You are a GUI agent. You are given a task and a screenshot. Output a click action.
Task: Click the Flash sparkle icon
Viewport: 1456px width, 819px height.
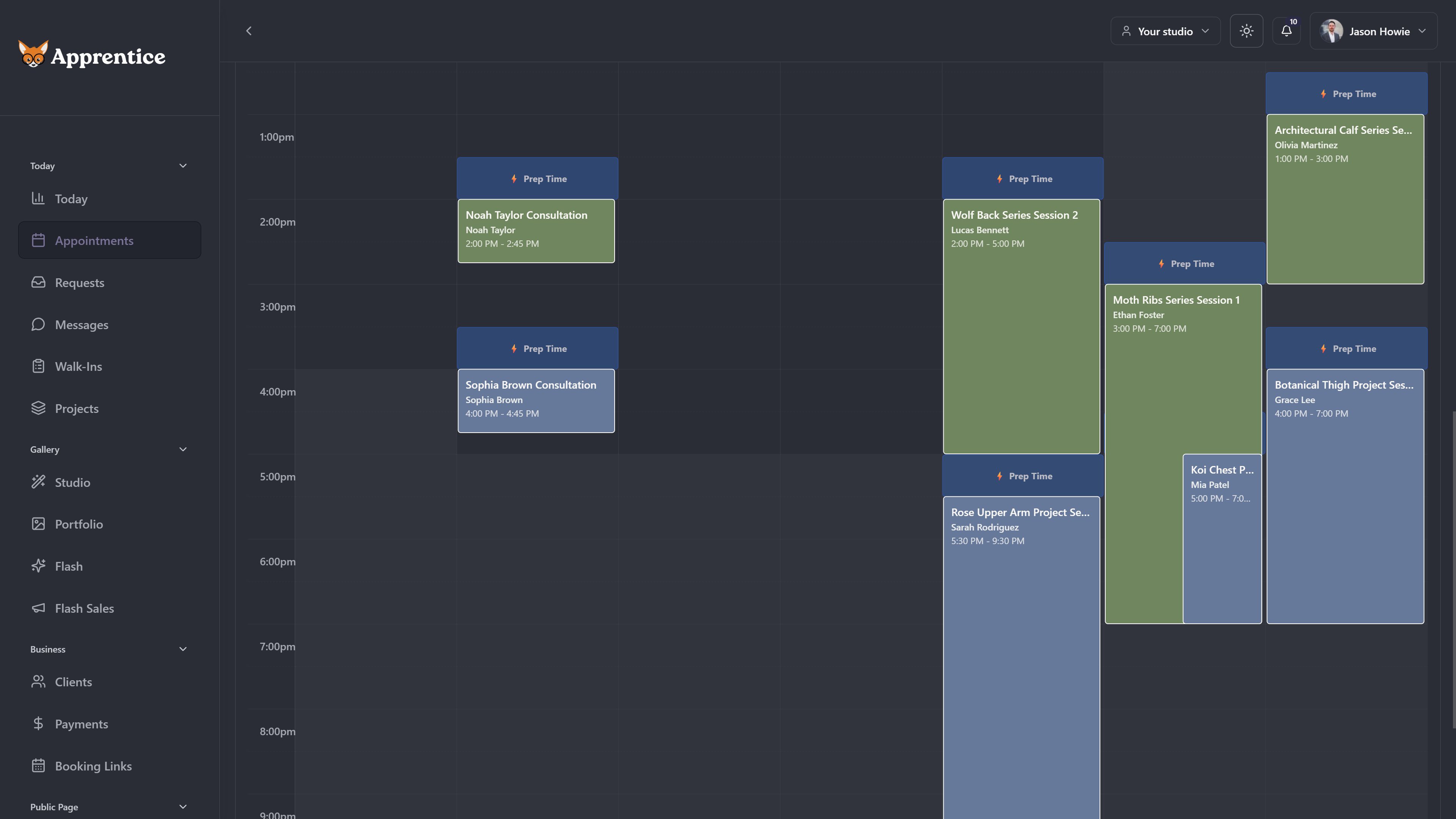(38, 566)
